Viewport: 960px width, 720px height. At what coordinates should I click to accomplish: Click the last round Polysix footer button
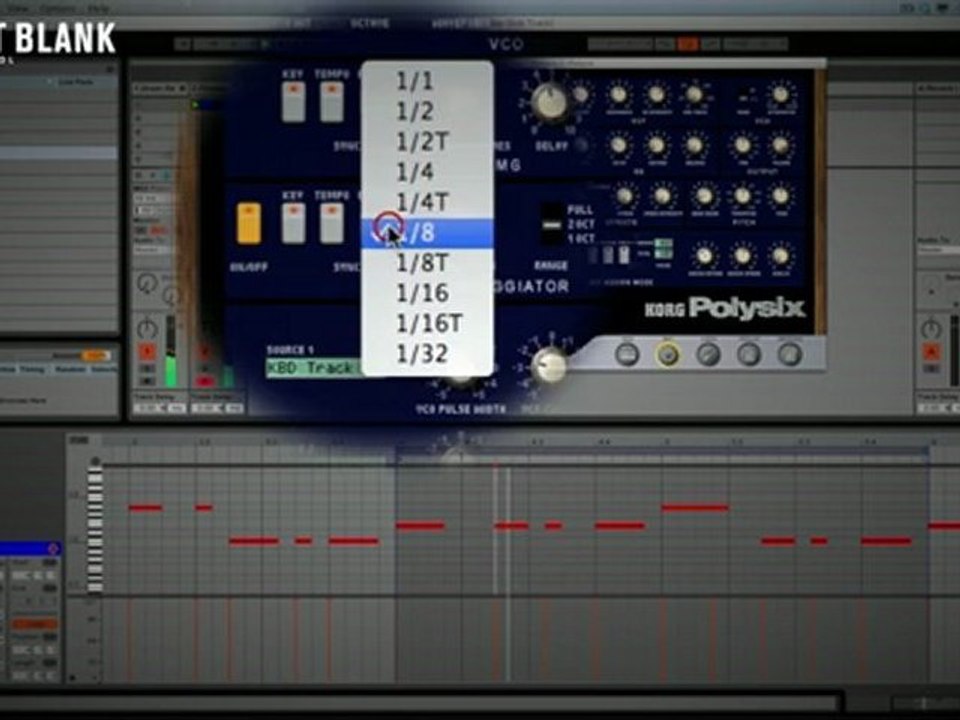(789, 354)
